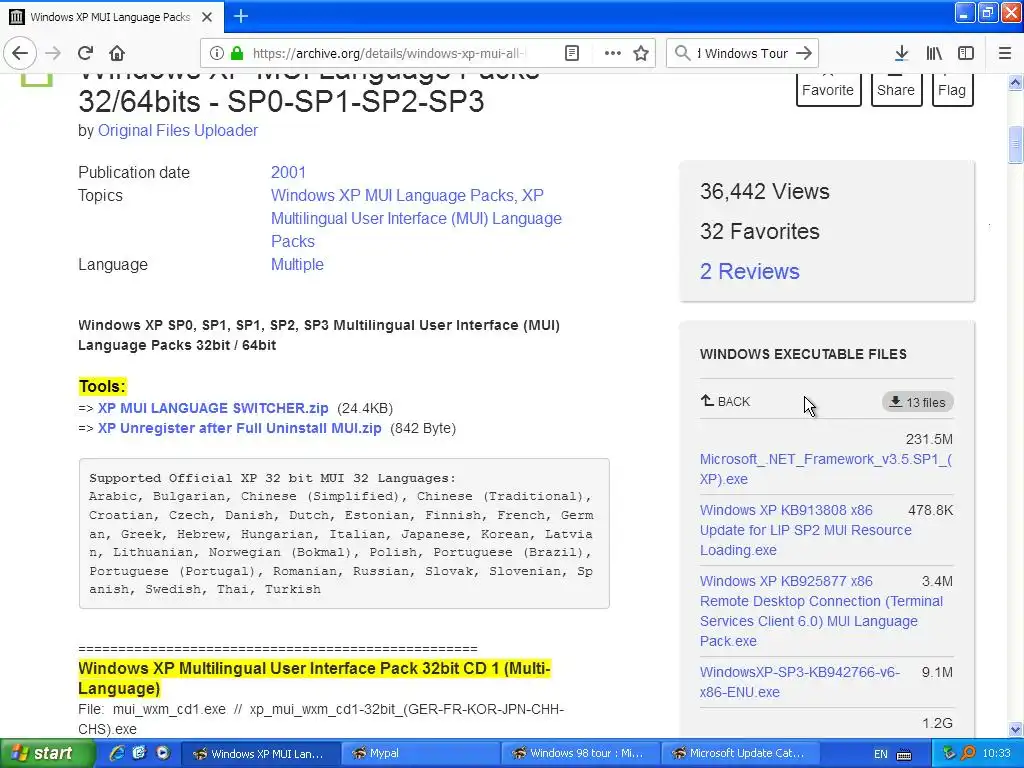Image resolution: width=1024 pixels, height=768 pixels.
Task: Open KB913808 LIP SP2 MUI Resource Loading link
Action: click(x=805, y=530)
